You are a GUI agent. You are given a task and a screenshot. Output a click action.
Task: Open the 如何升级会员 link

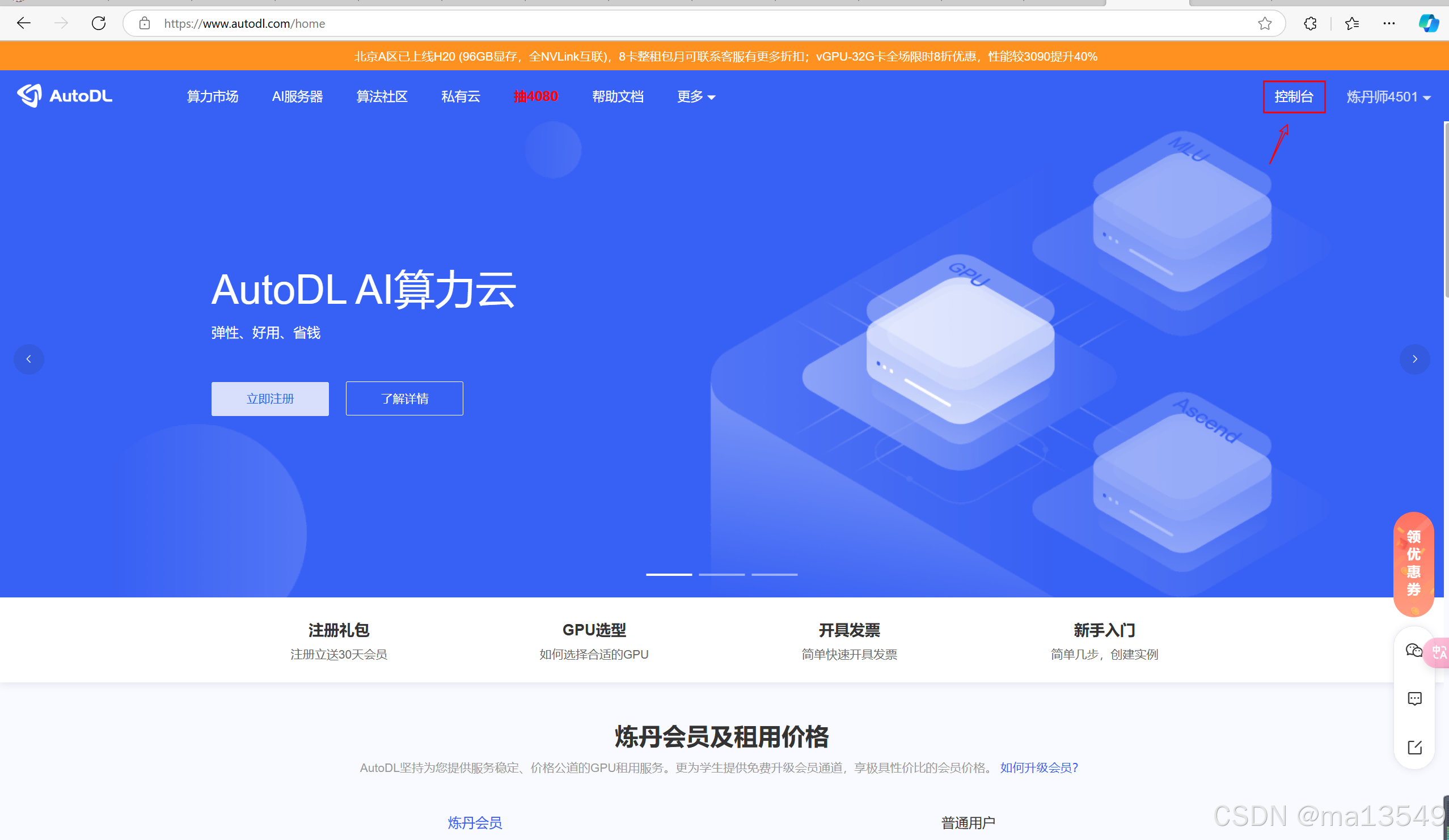1038,767
